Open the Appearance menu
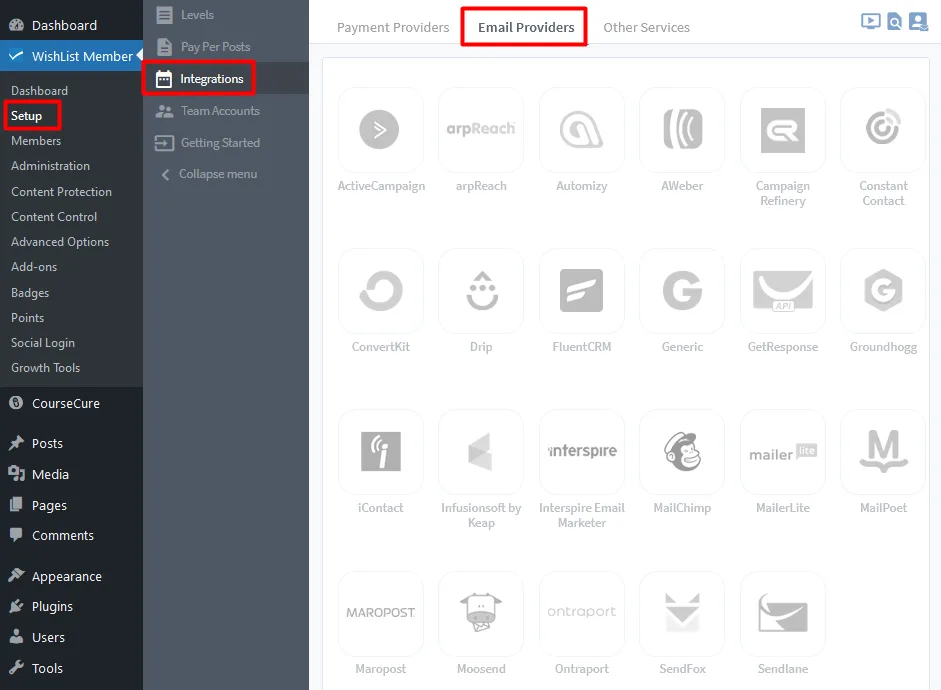This screenshot has width=941, height=690. pos(71,577)
